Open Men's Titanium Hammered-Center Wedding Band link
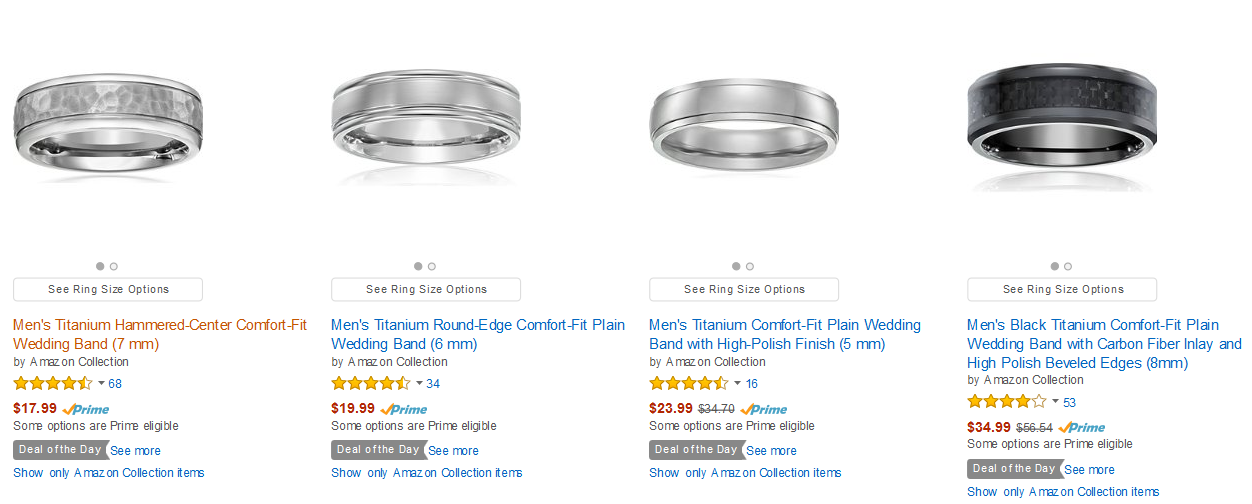This screenshot has height=504, width=1252. (160, 335)
